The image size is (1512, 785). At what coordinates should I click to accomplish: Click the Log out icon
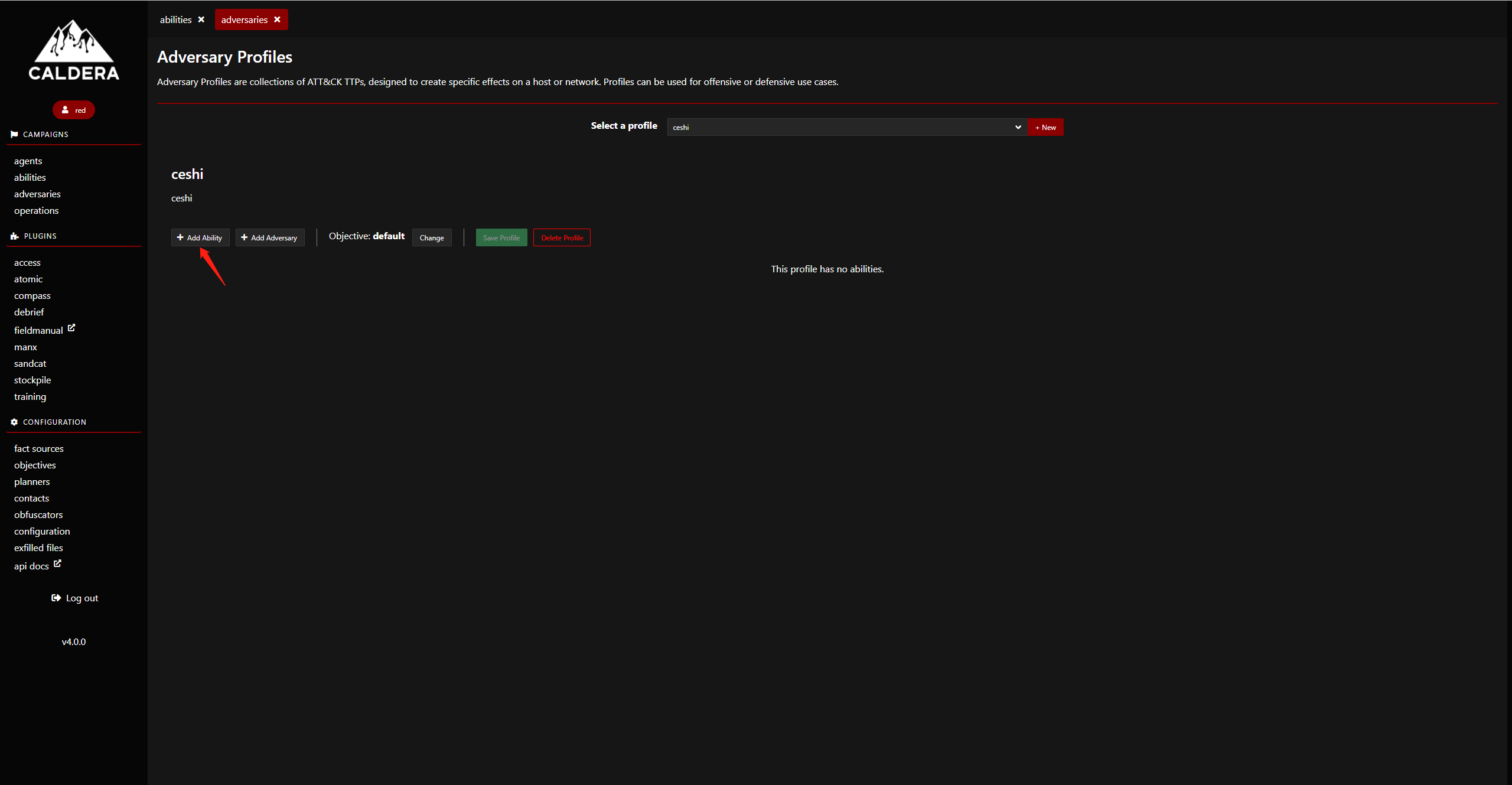(56, 598)
